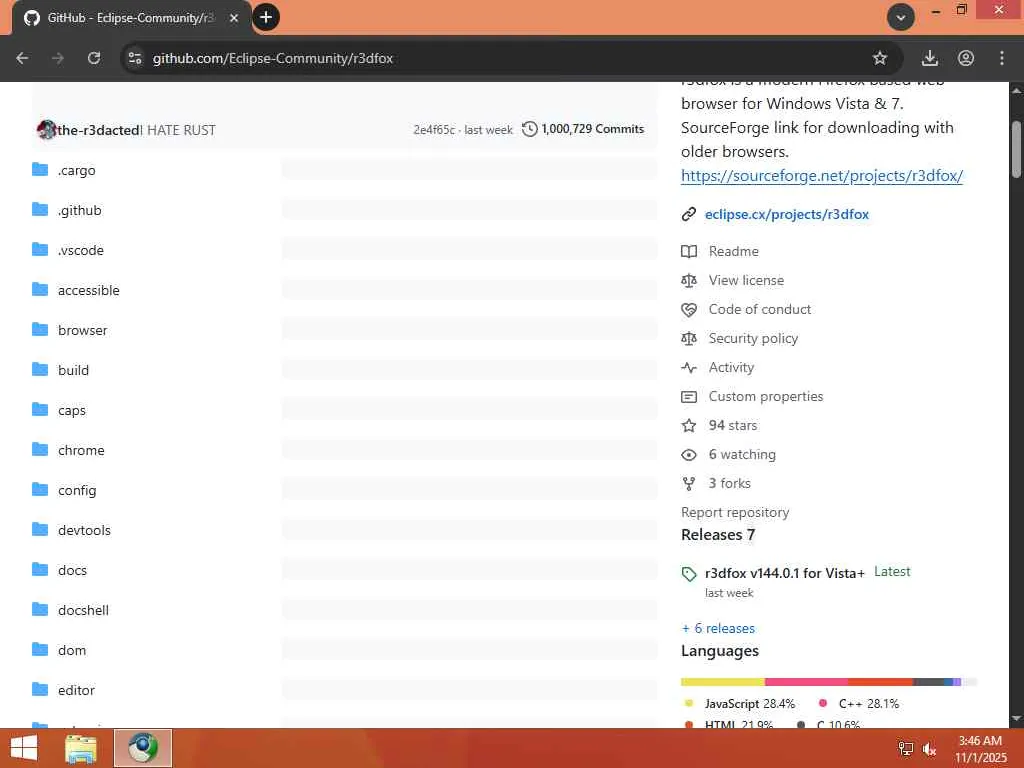
Task: Click the devtools folder icon
Action: coord(40,530)
